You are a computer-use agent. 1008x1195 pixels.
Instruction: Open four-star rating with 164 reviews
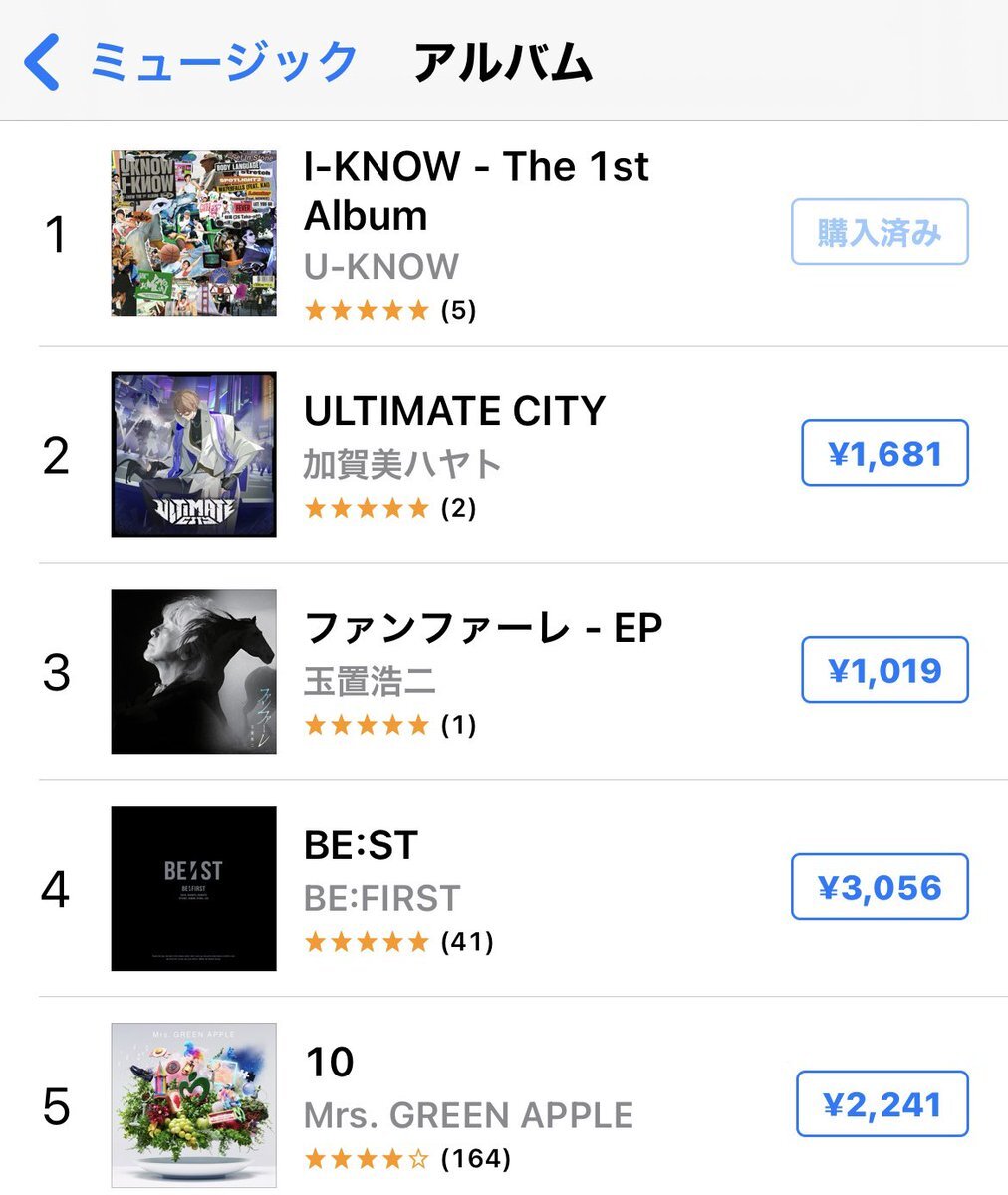click(x=406, y=1158)
